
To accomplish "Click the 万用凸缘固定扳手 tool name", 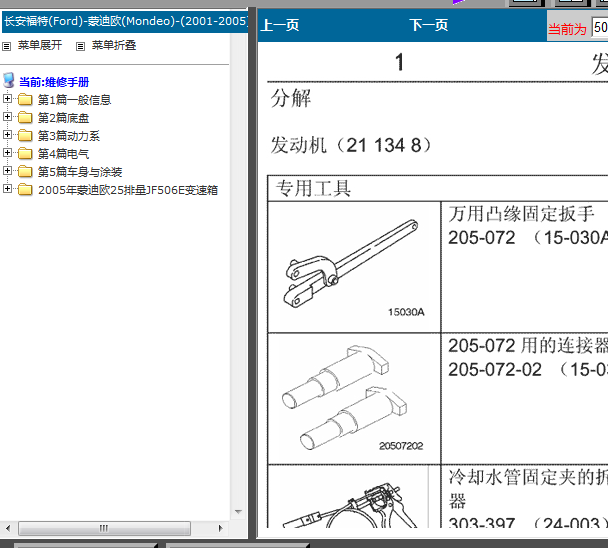I will click(521, 214).
